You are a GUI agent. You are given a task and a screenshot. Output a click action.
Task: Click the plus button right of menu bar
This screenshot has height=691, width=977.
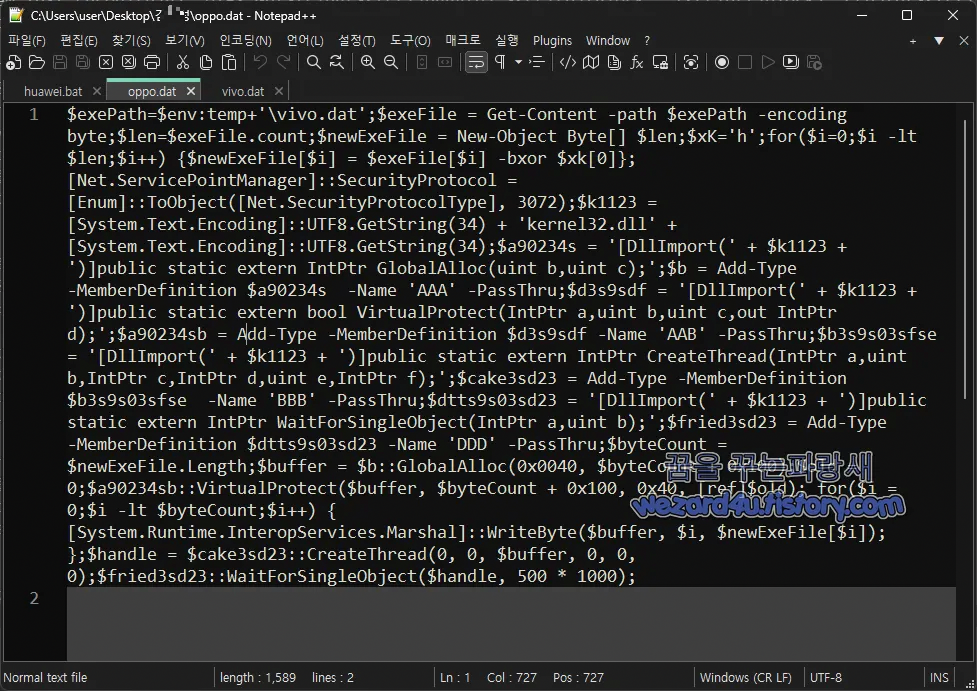coord(912,41)
